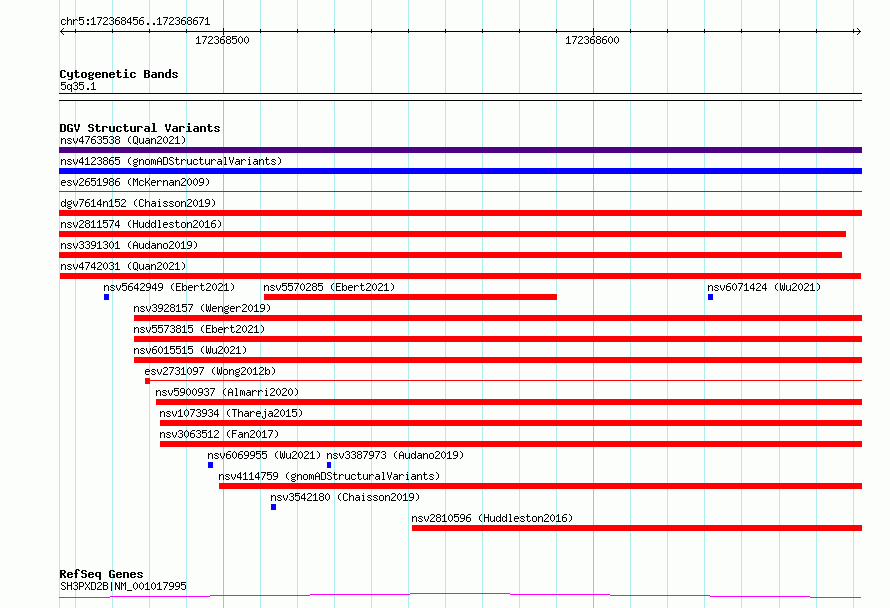Viewport: 890px width, 608px height.
Task: Click the nsv6069955 (Wu2021) blue marker
Action: pos(211,465)
